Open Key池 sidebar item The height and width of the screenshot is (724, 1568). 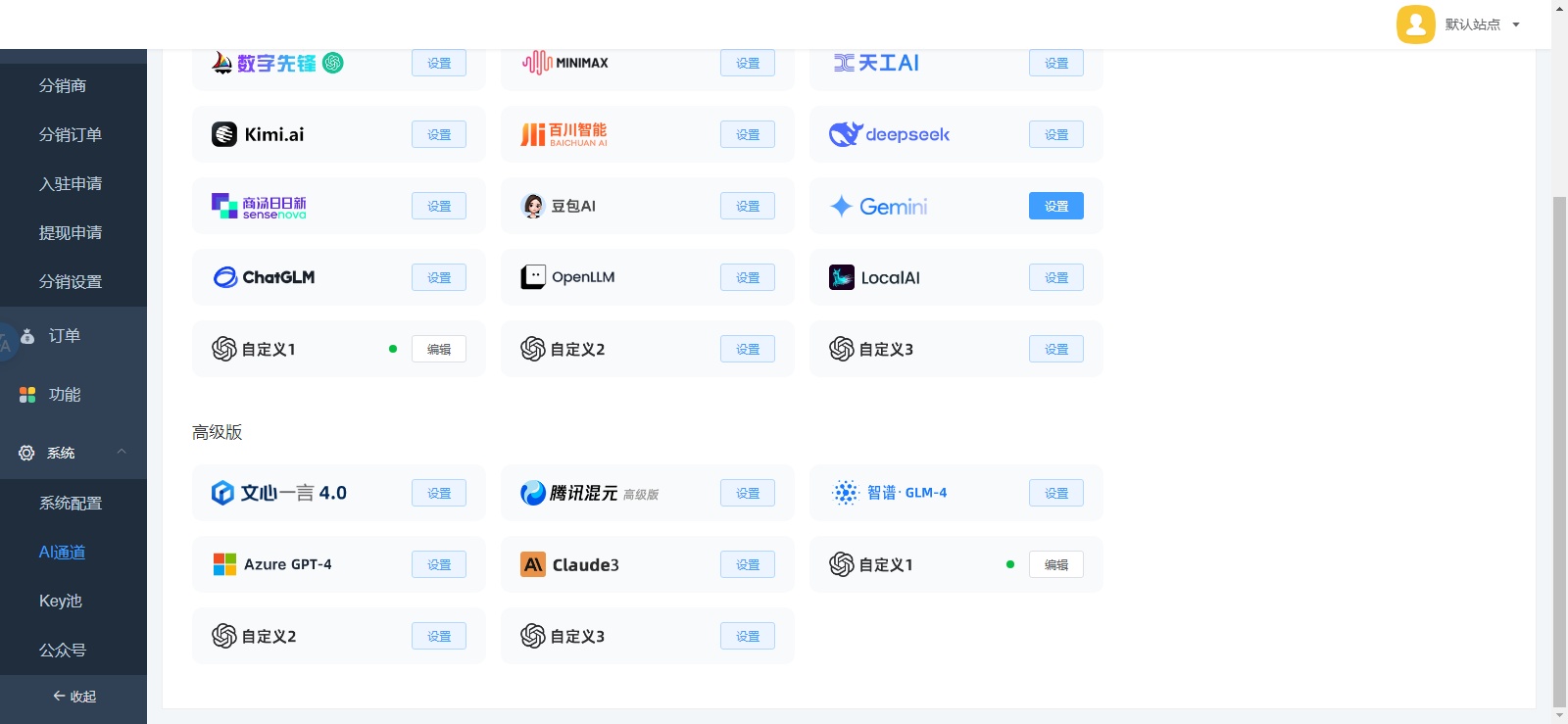[61, 602]
